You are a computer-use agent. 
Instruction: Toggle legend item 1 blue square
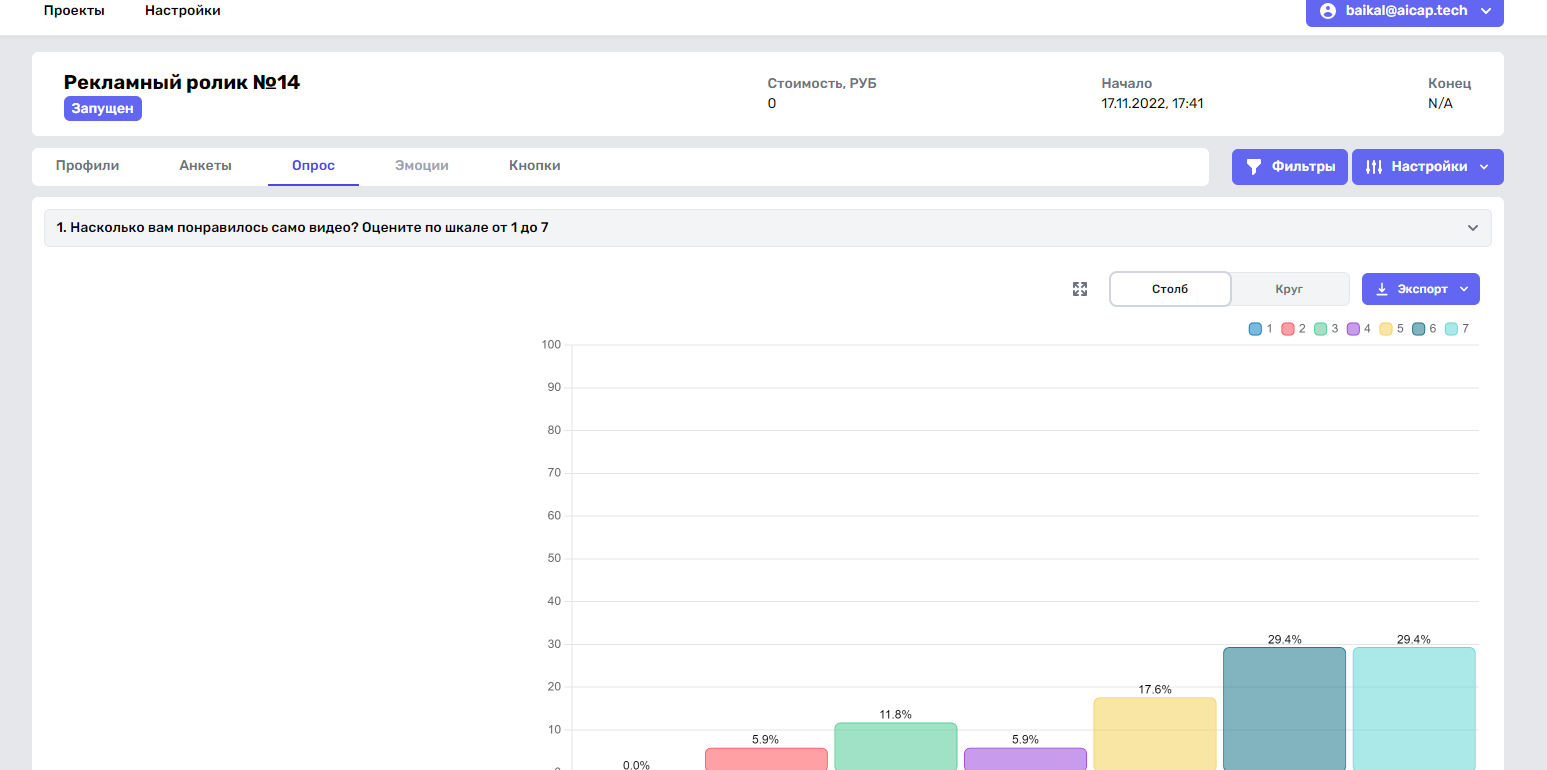pos(1255,329)
